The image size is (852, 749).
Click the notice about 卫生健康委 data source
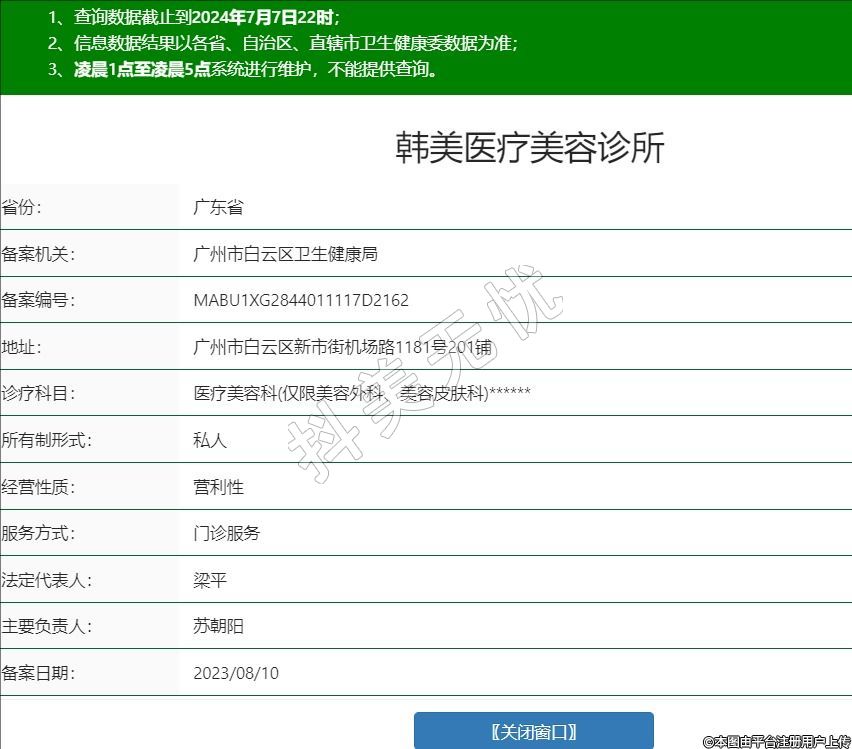283,43
